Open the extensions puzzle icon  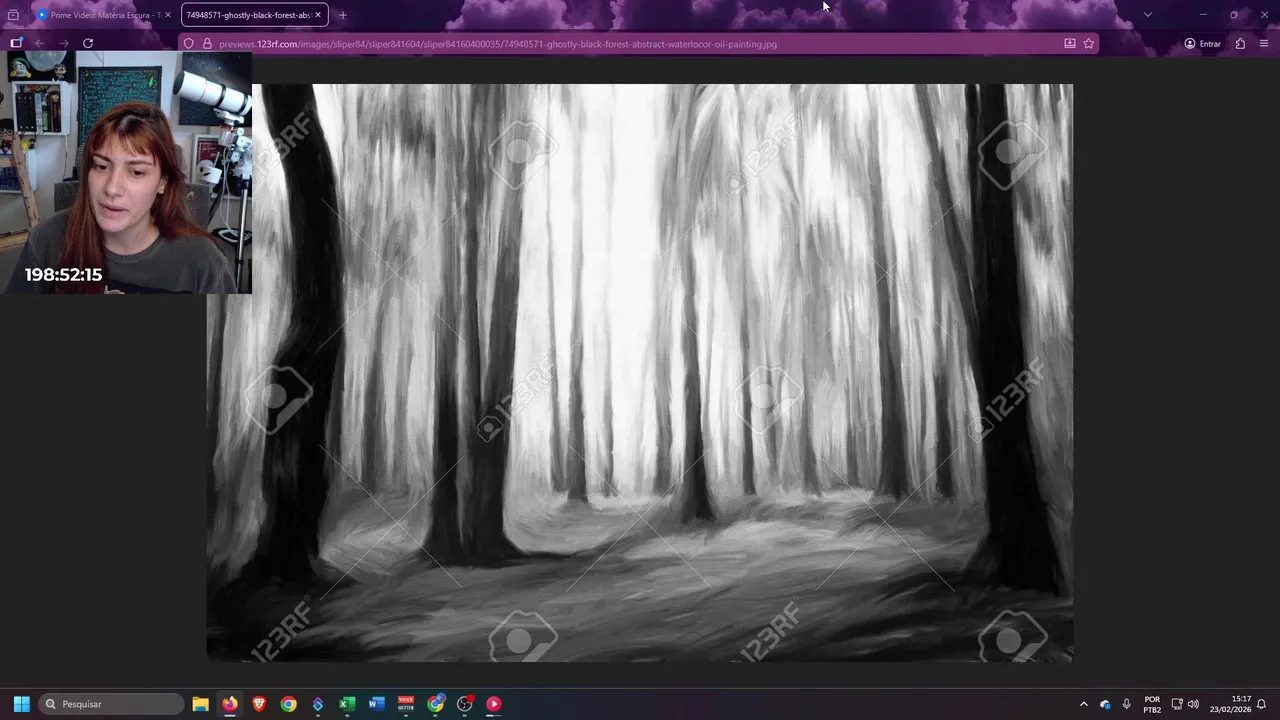point(1240,44)
